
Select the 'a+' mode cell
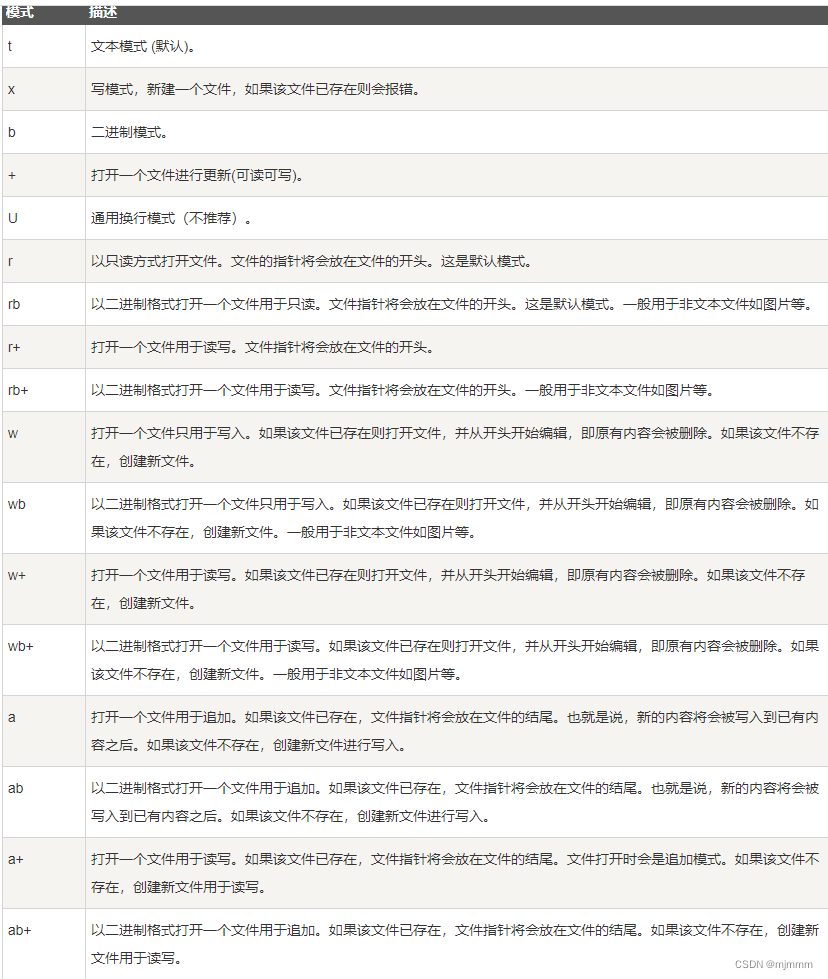pos(44,873)
